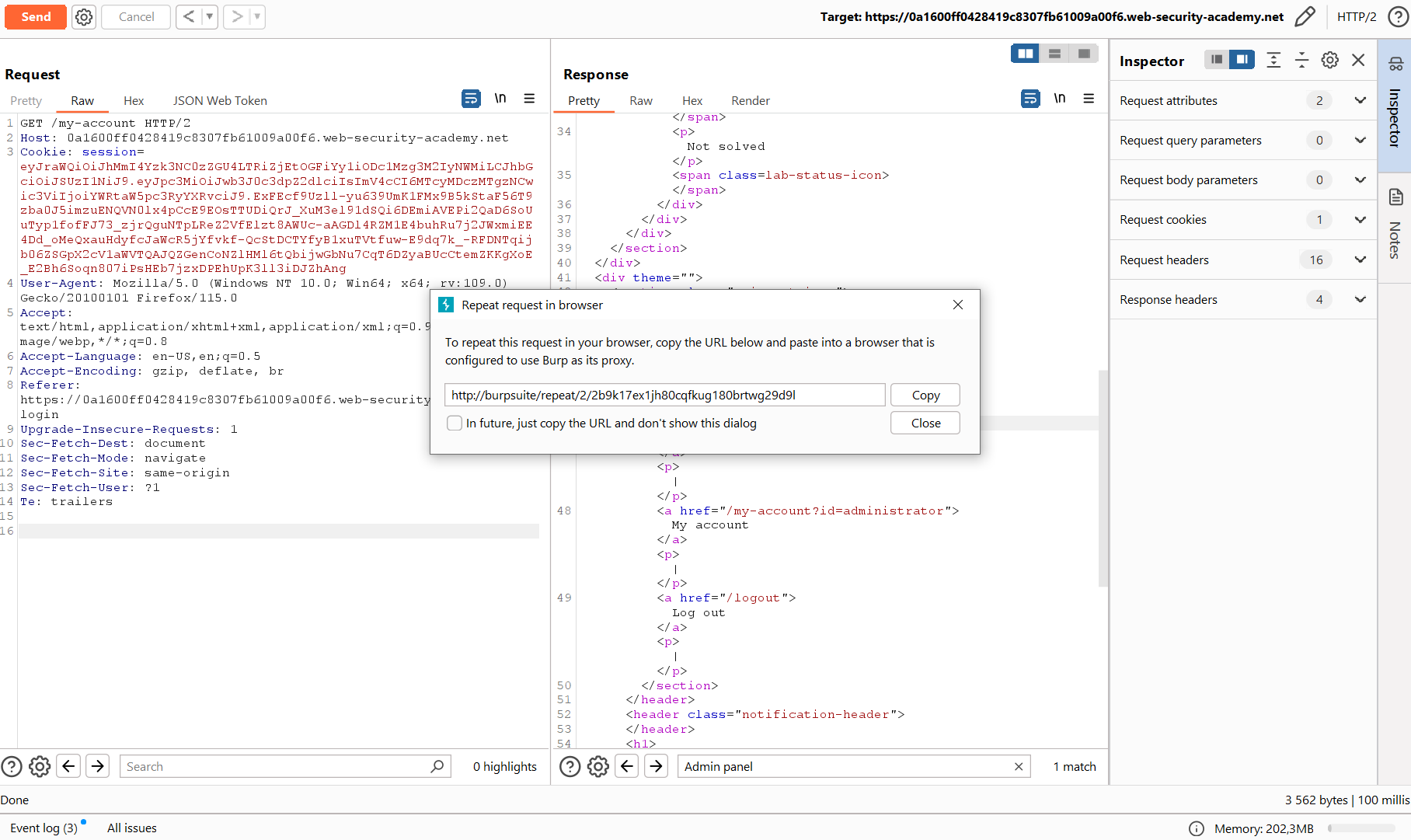
Task: Open previous-history dropdown arrow beside back button
Action: click(210, 16)
